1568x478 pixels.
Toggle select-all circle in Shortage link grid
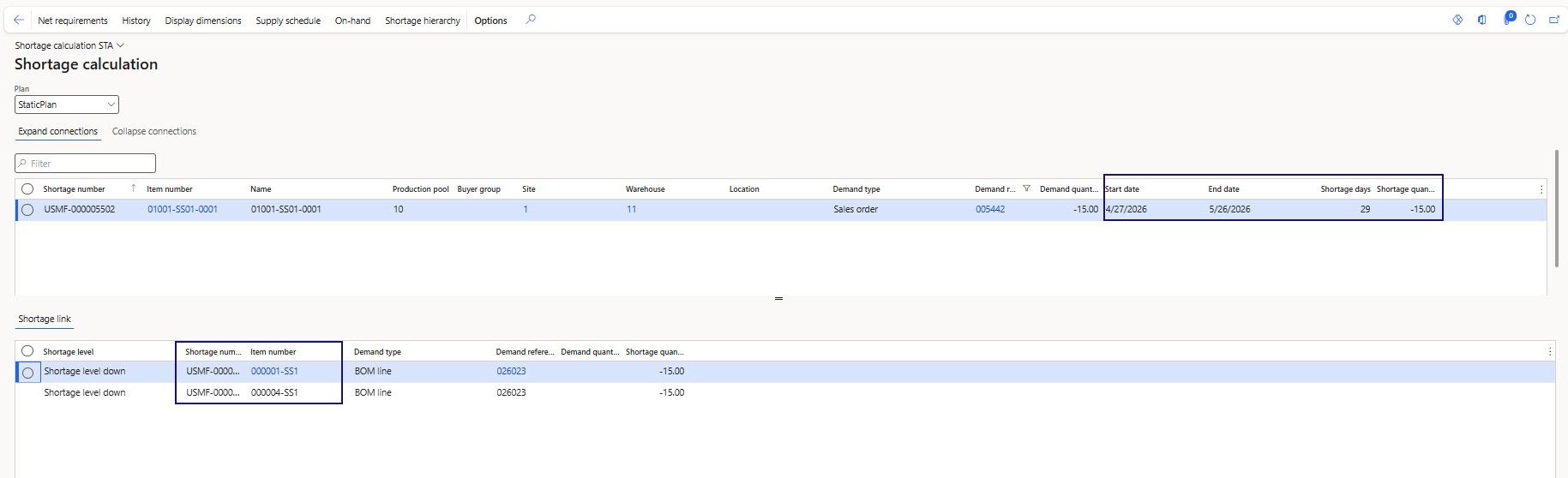(x=27, y=351)
